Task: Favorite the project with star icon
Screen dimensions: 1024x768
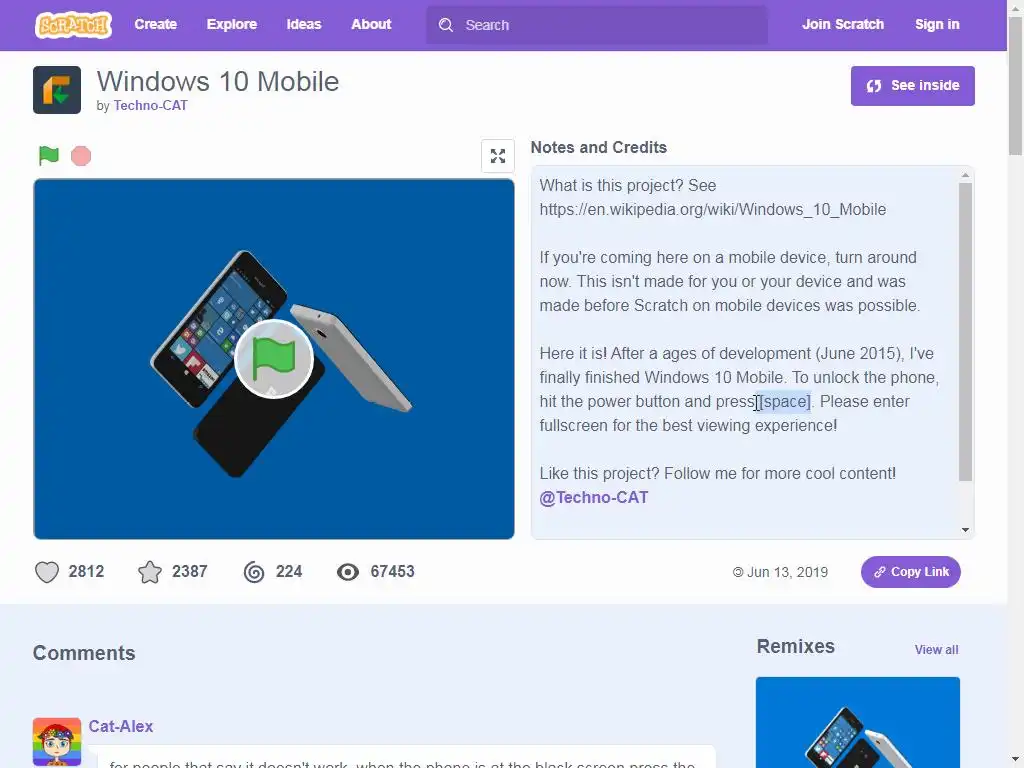Action: [x=150, y=572]
